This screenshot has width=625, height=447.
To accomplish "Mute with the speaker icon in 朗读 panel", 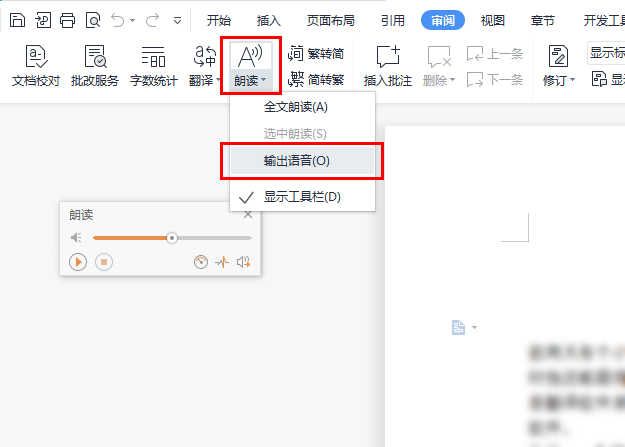I will 76,238.
